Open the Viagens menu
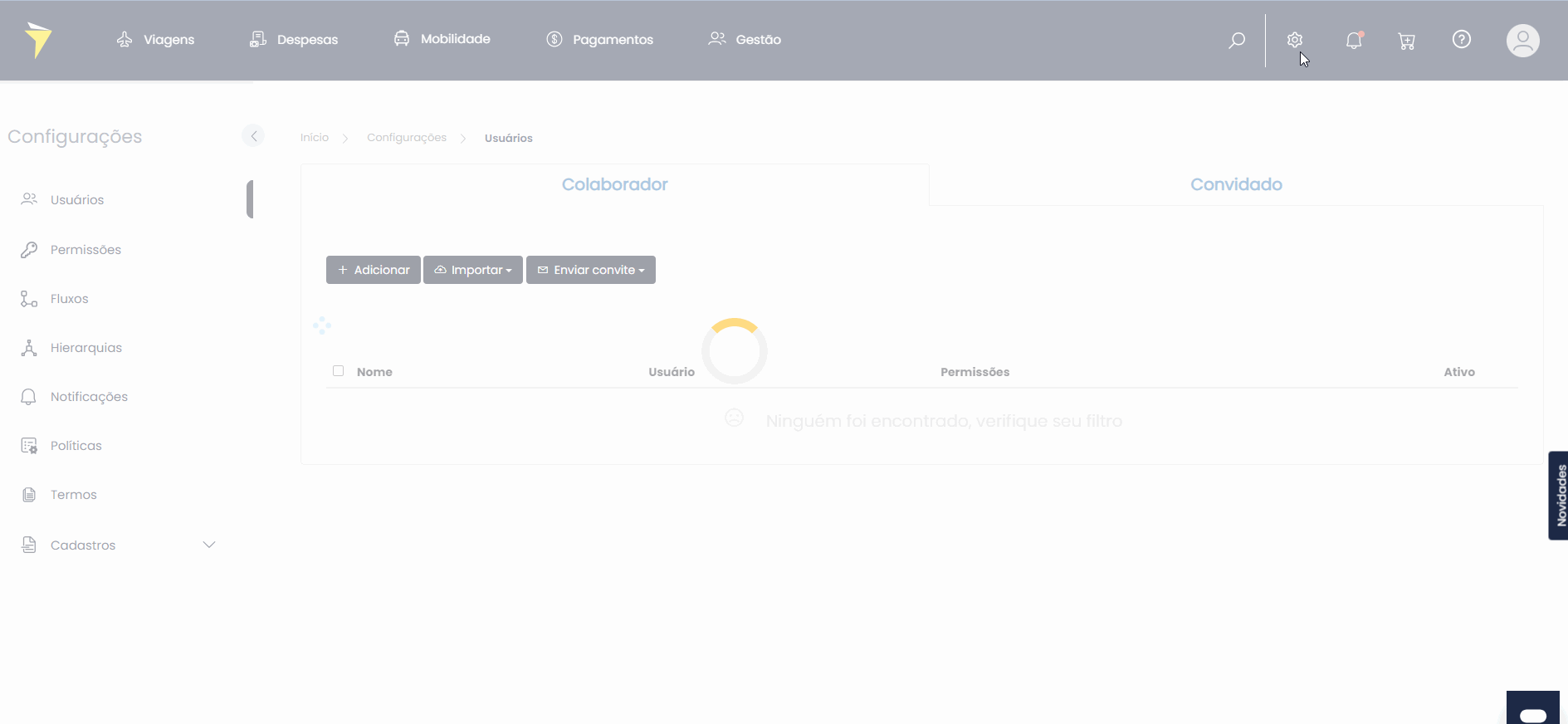The width and height of the screenshot is (1568, 724). coord(155,40)
